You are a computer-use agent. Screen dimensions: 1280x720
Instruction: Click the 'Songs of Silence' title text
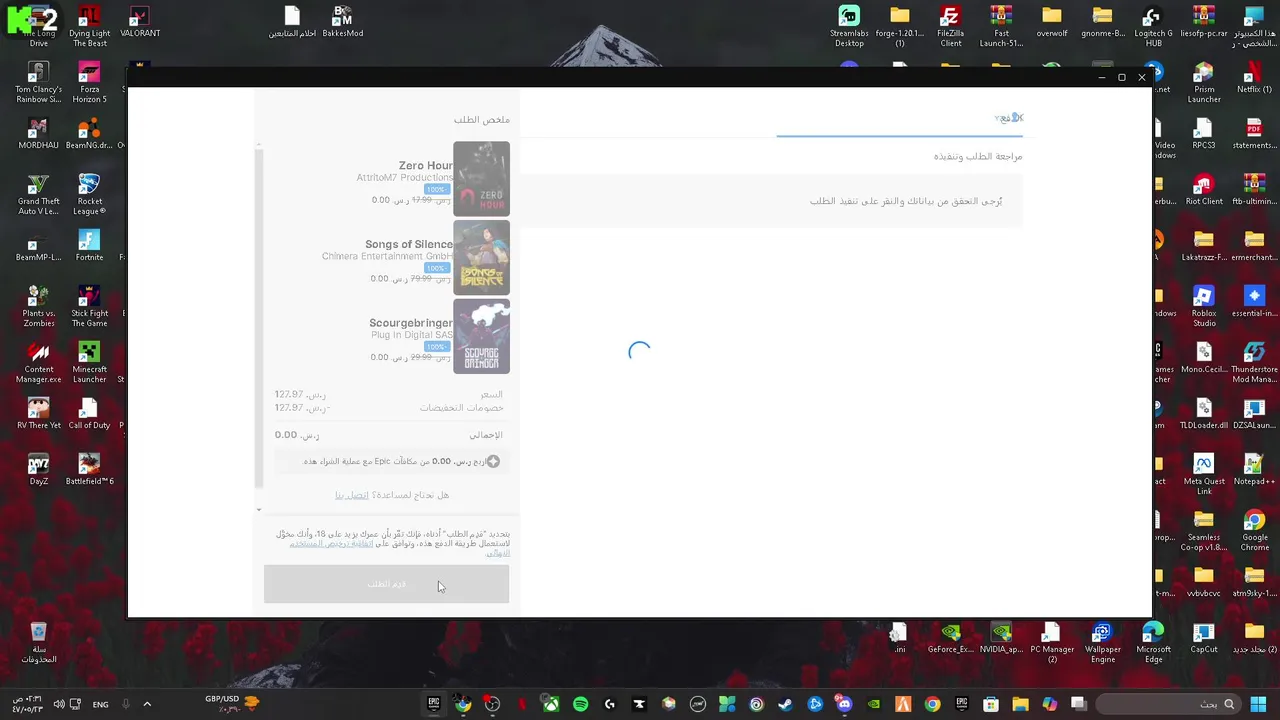coord(409,244)
